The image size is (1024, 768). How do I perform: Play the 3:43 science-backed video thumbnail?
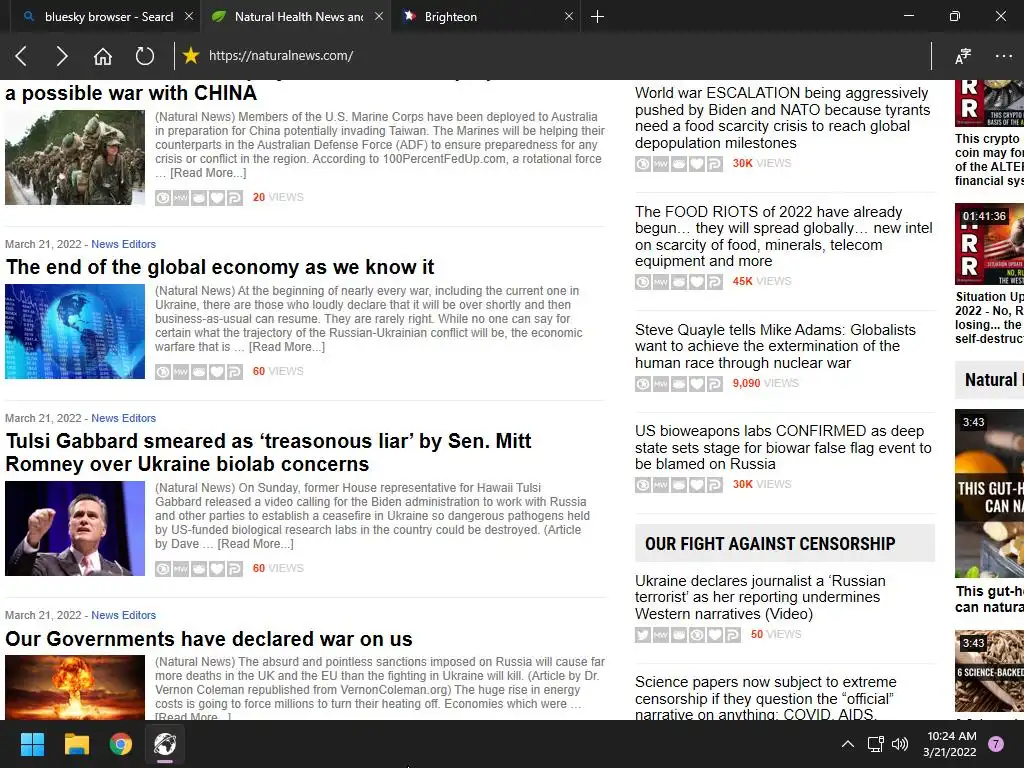tap(989, 671)
